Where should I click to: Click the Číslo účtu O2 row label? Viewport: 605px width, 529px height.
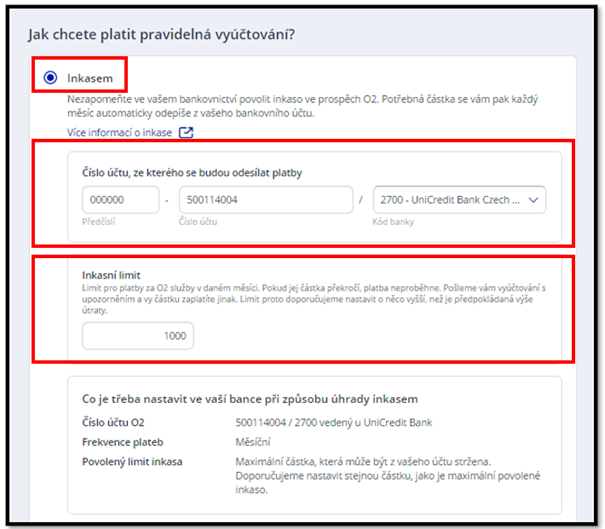click(x=114, y=423)
